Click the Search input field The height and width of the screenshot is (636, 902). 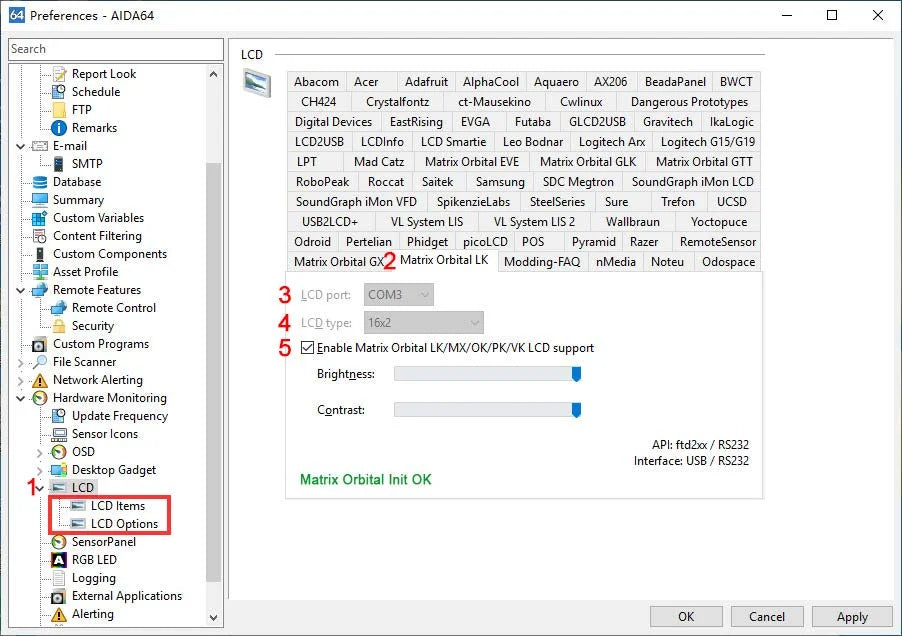116,49
